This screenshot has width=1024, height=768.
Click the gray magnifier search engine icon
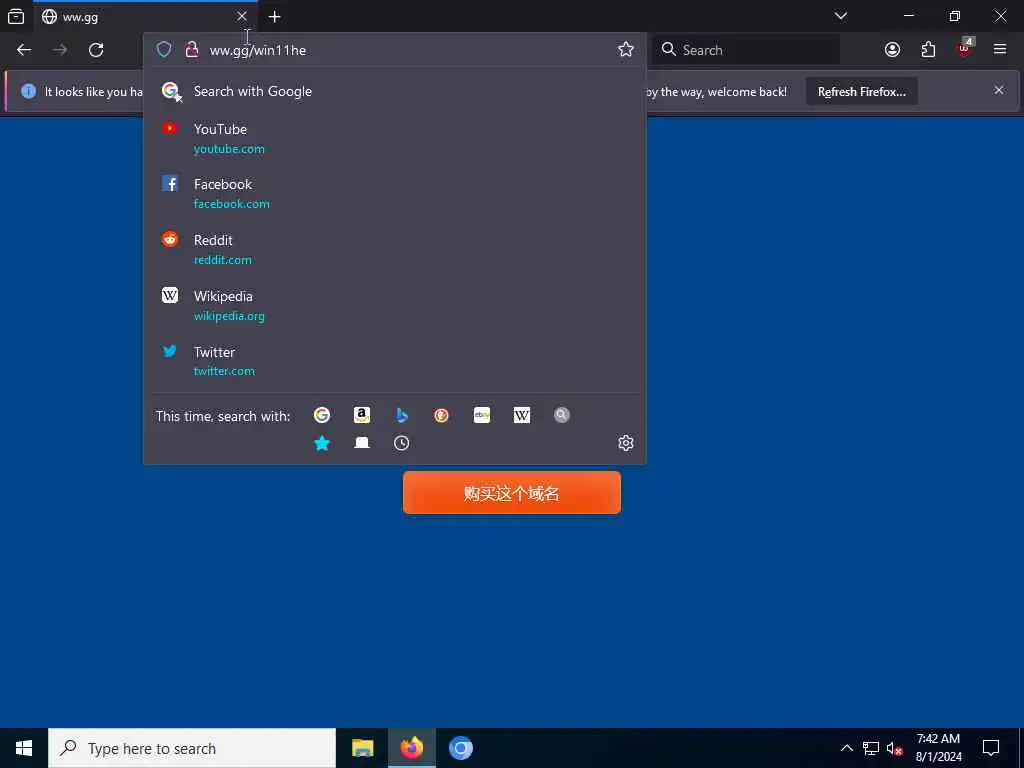point(562,415)
